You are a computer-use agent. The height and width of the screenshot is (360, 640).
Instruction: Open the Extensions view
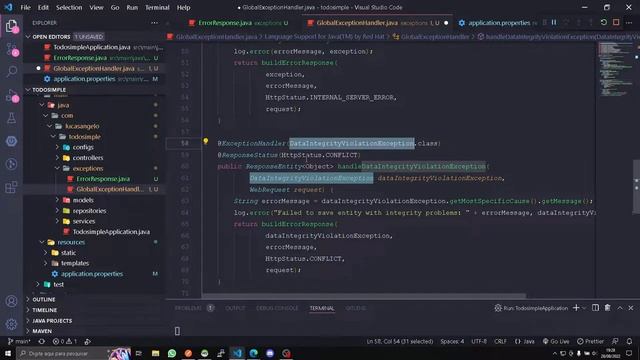point(11,187)
